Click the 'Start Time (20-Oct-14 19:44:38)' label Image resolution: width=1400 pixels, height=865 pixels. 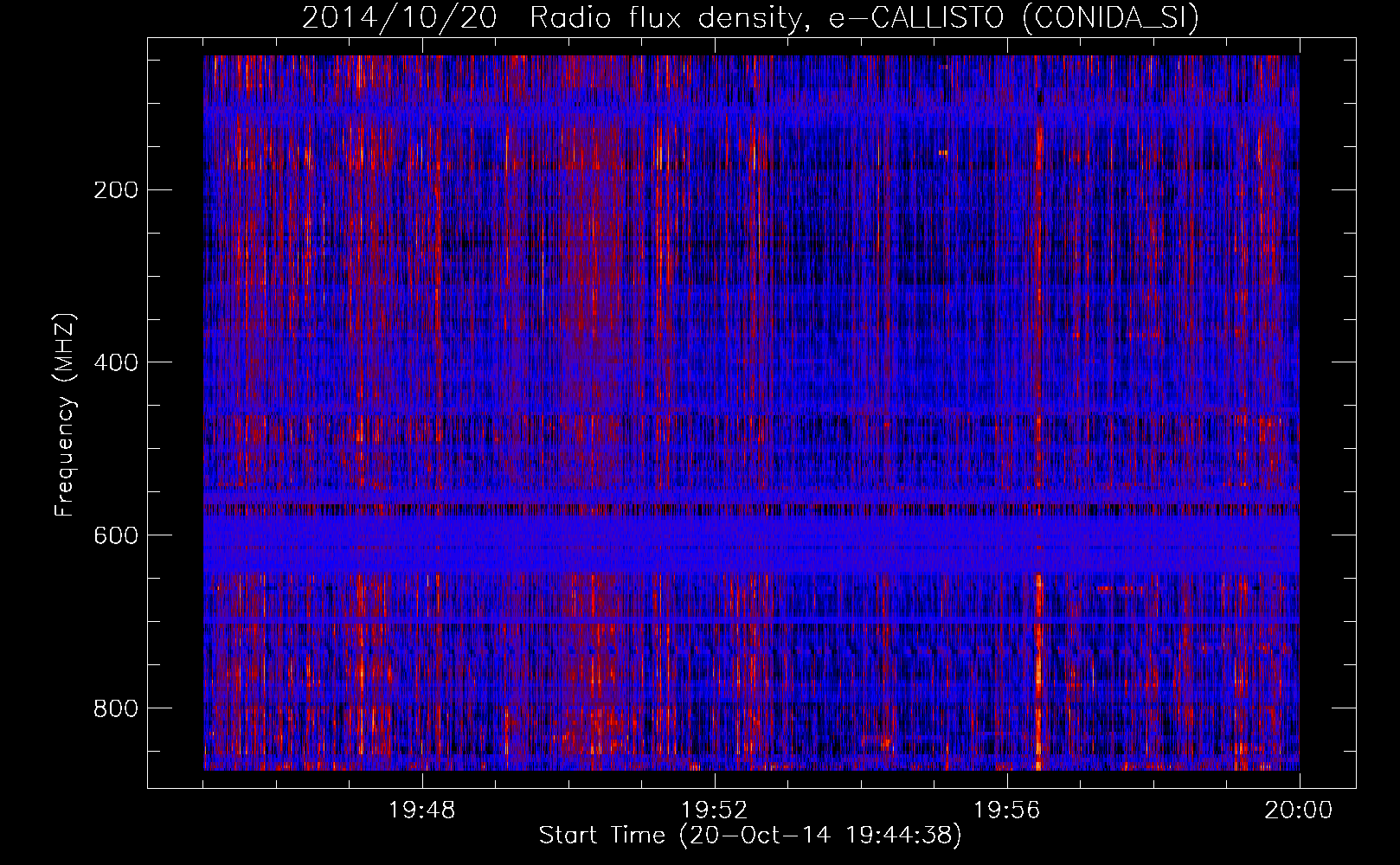750,836
